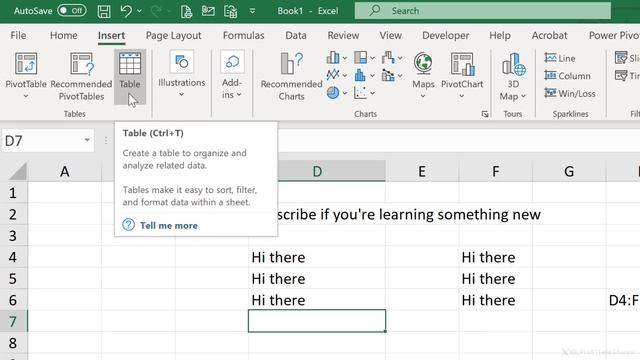
Task: Expand the PivotChart dropdown arrow
Action: tap(462, 96)
